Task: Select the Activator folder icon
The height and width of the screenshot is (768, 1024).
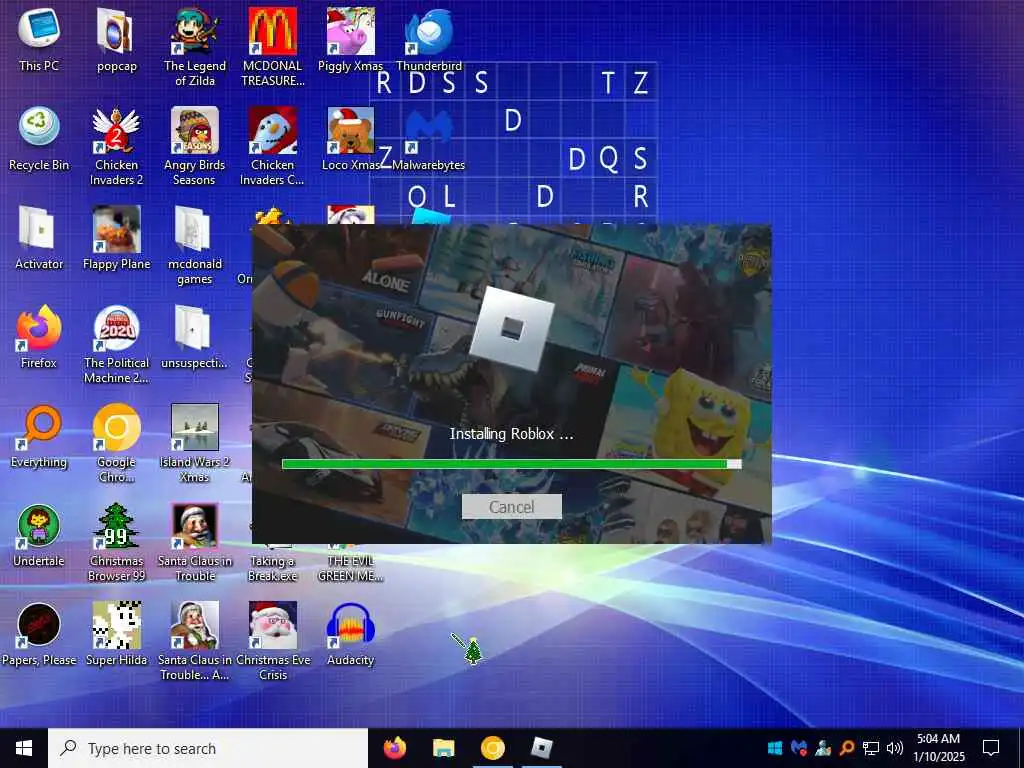Action: click(x=39, y=238)
